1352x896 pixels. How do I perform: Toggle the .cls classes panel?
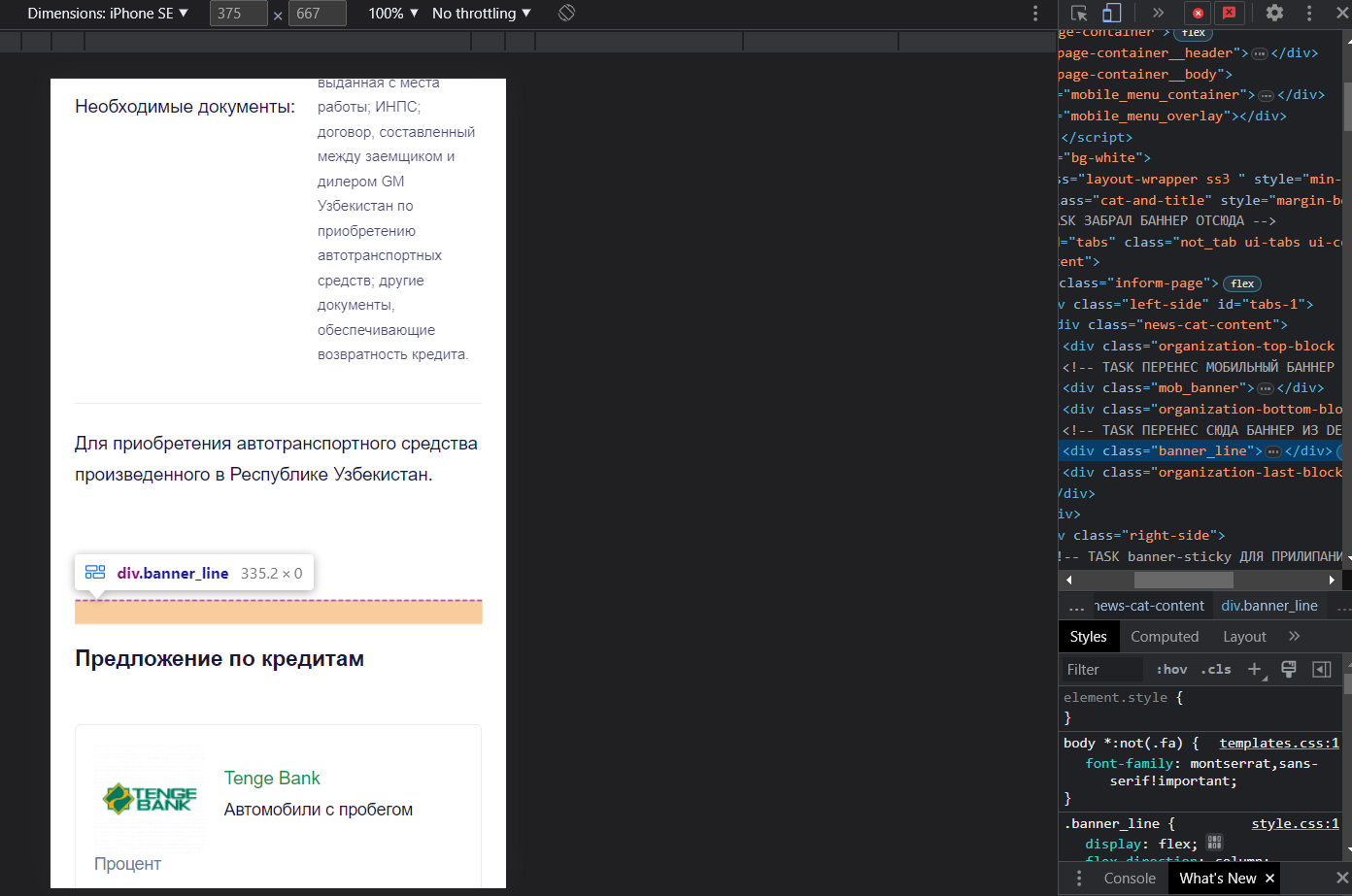pos(1215,670)
